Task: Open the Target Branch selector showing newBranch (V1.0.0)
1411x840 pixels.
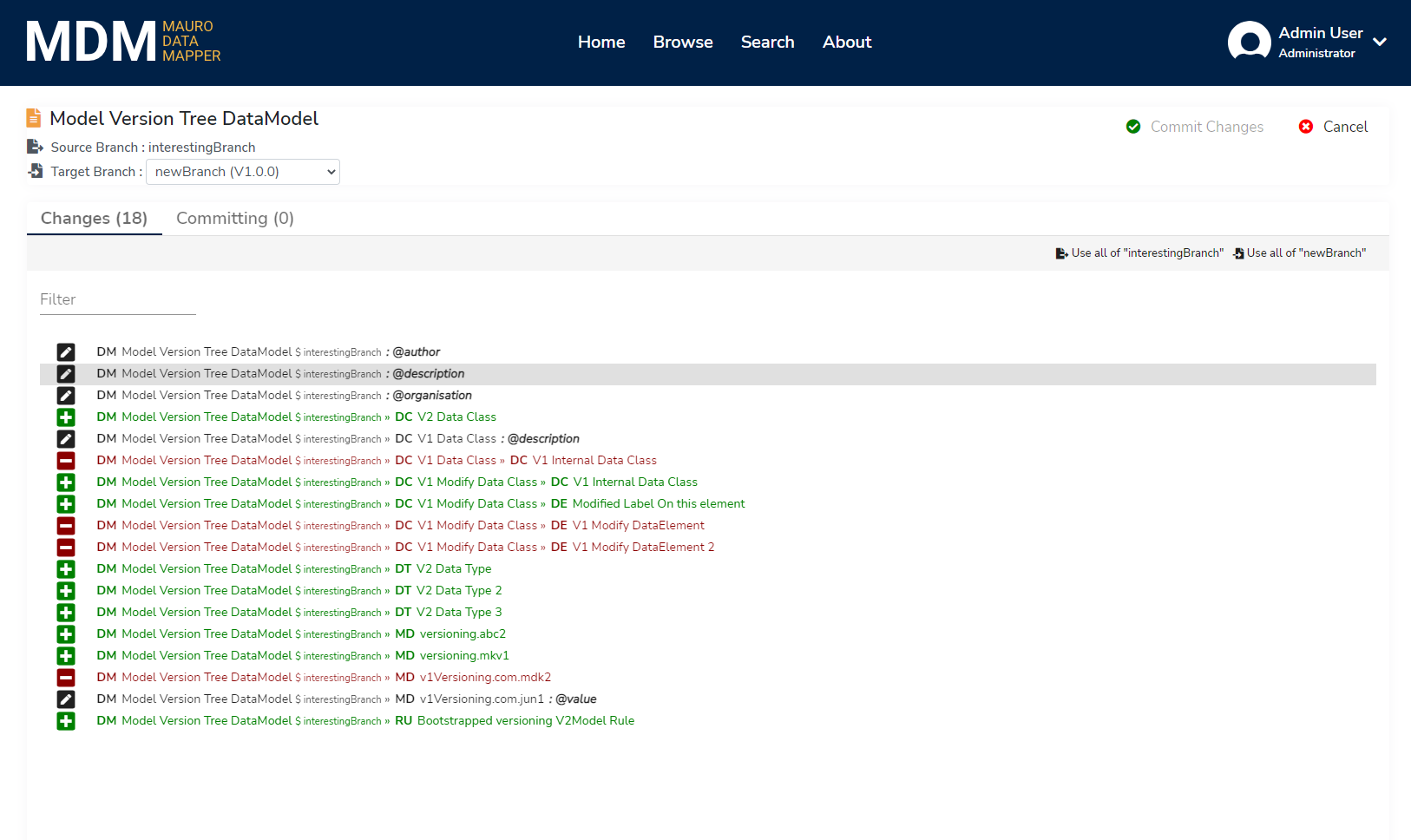Action: tap(242, 171)
